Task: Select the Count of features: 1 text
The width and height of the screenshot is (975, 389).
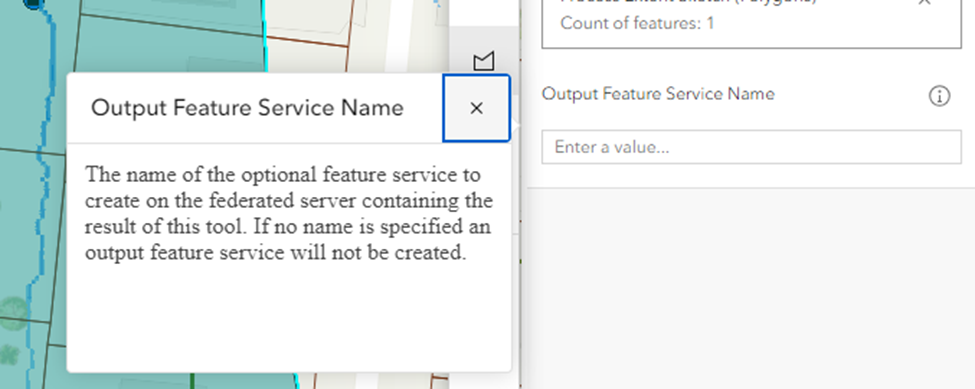Action: coord(637,24)
